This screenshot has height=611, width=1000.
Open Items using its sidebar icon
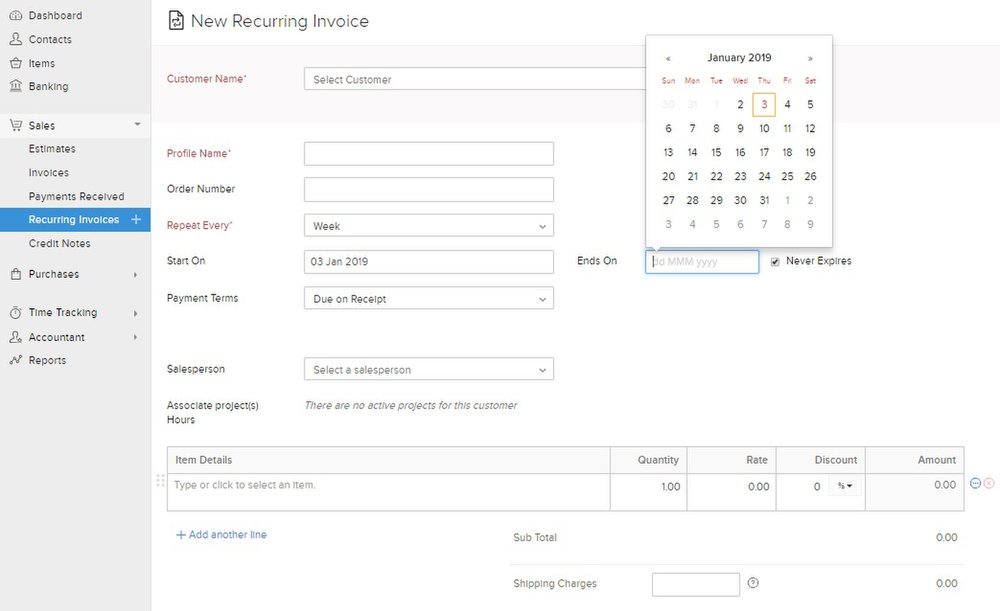[14, 63]
